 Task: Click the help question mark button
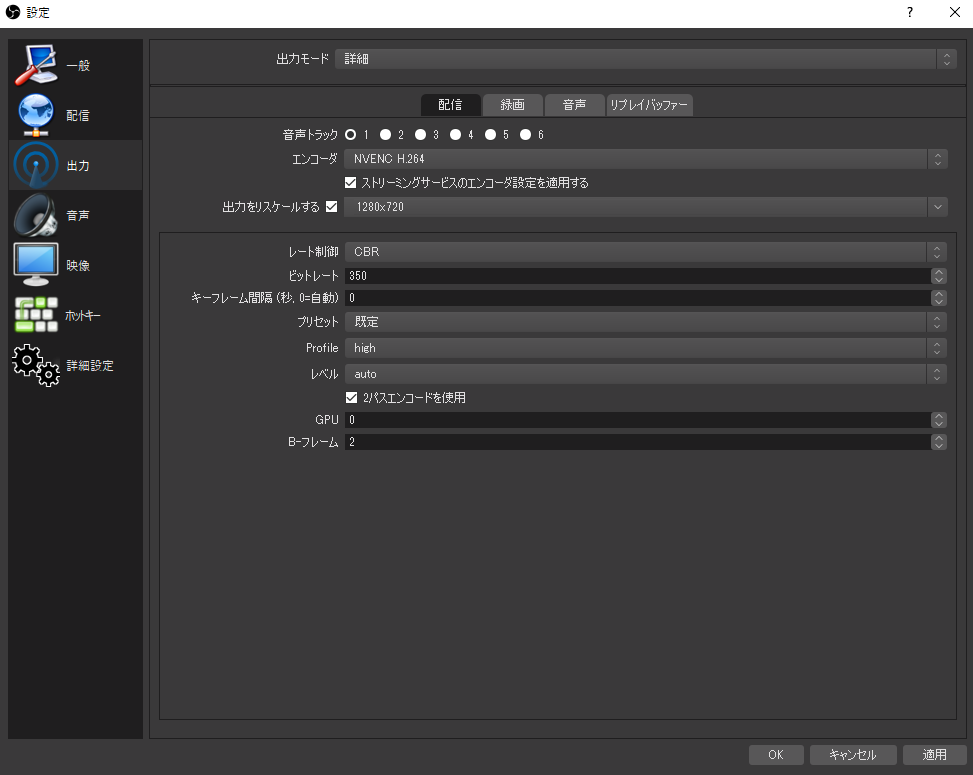[910, 12]
